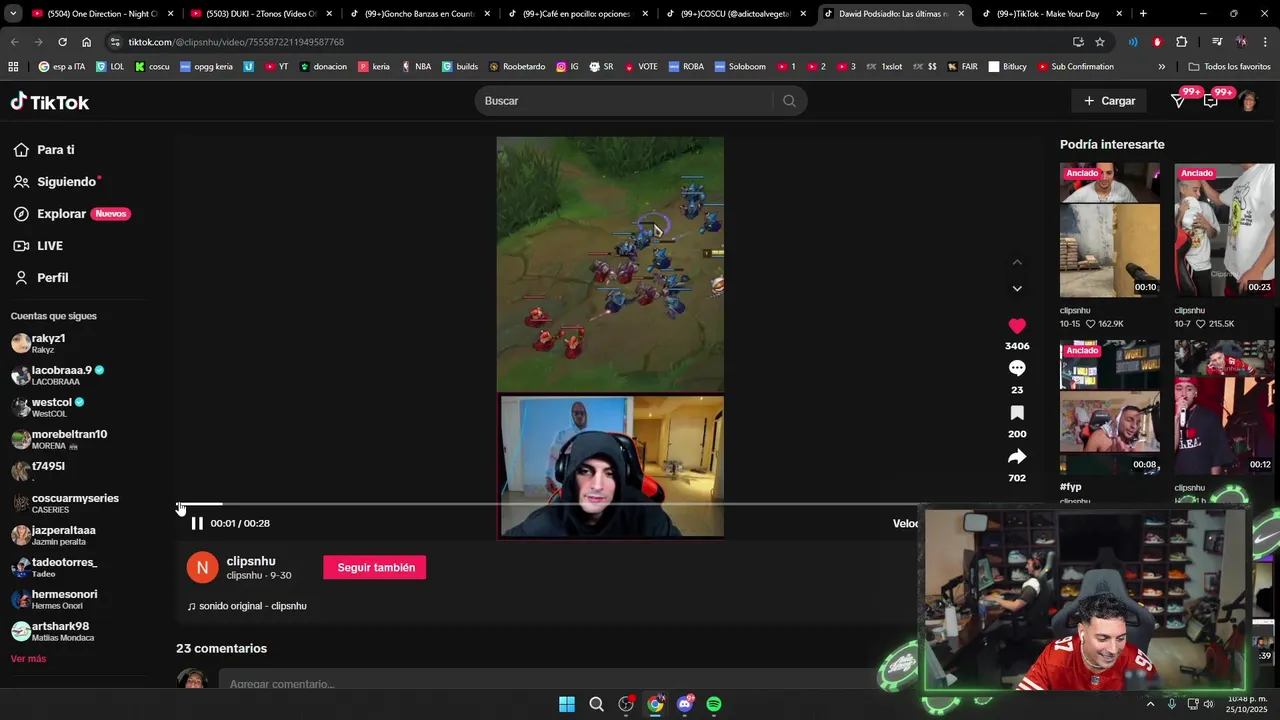1280x720 pixels.
Task: Open the profile avatar menu
Action: click(1248, 101)
